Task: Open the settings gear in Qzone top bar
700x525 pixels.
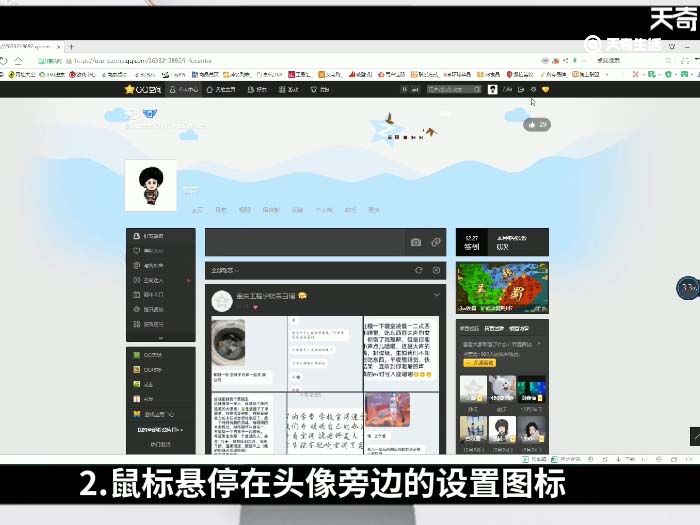Action: point(533,90)
